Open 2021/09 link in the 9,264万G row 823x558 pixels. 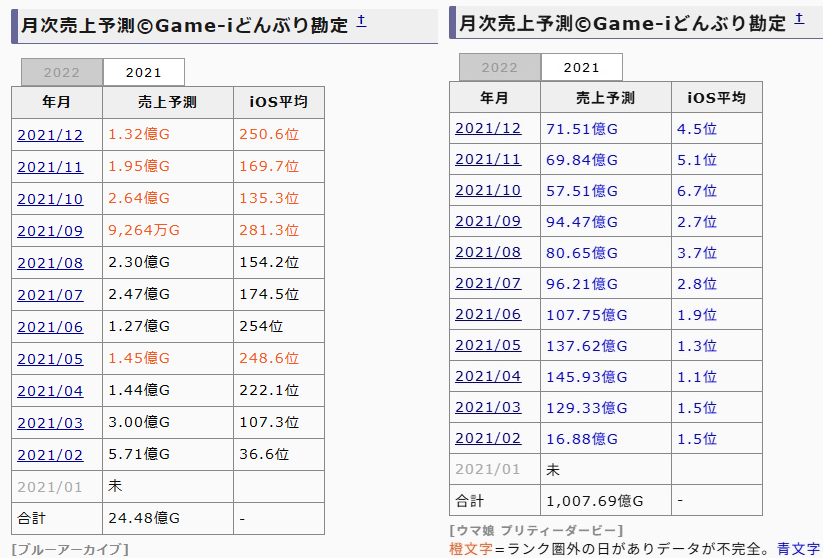(50, 230)
